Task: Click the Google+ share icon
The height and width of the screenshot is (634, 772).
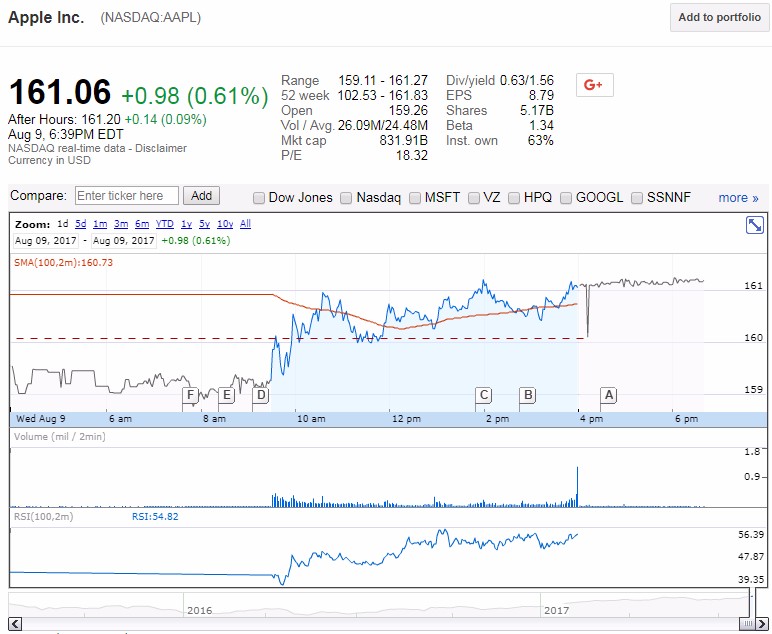Action: tap(594, 85)
